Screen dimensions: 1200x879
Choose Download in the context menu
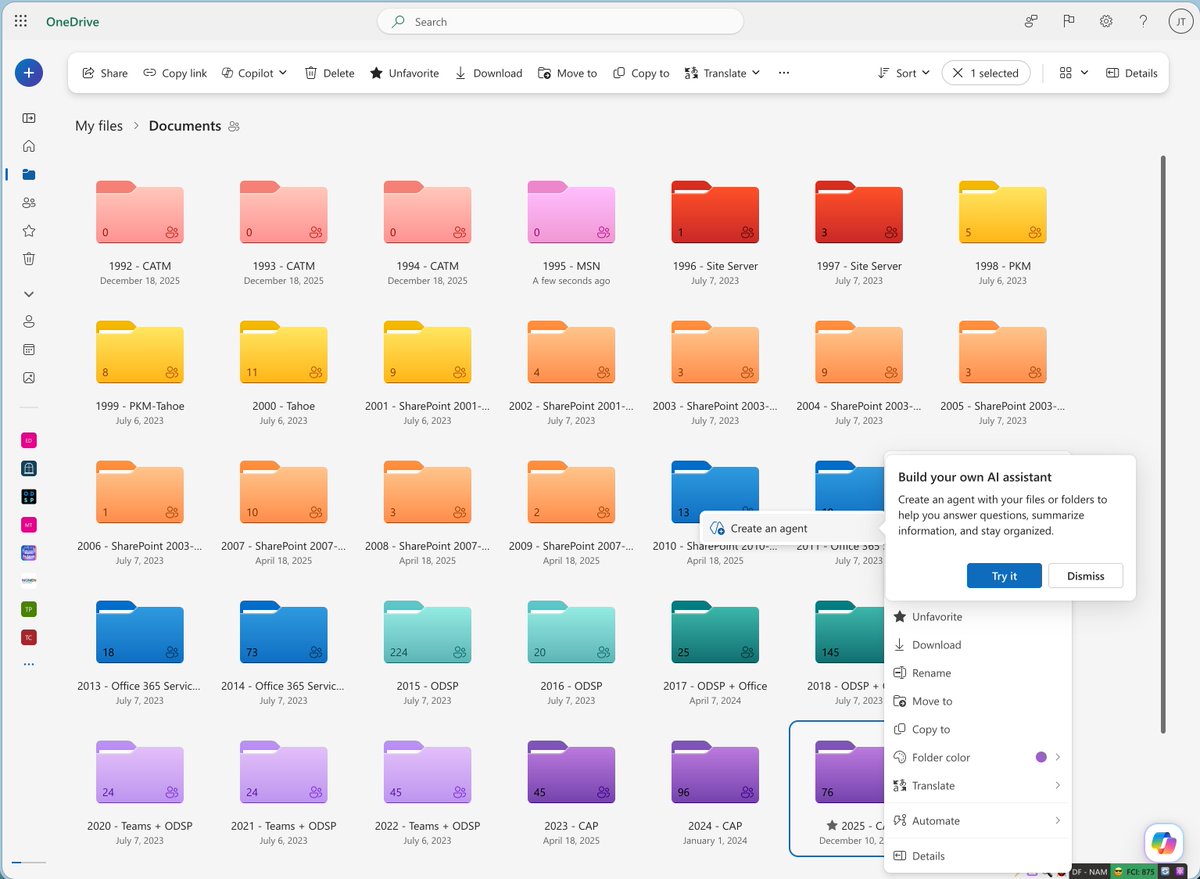[977, 645]
